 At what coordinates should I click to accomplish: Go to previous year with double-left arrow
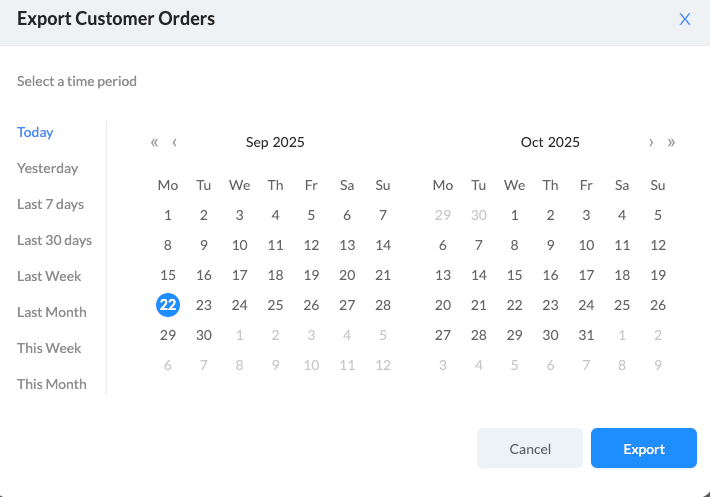pyautogui.click(x=155, y=142)
